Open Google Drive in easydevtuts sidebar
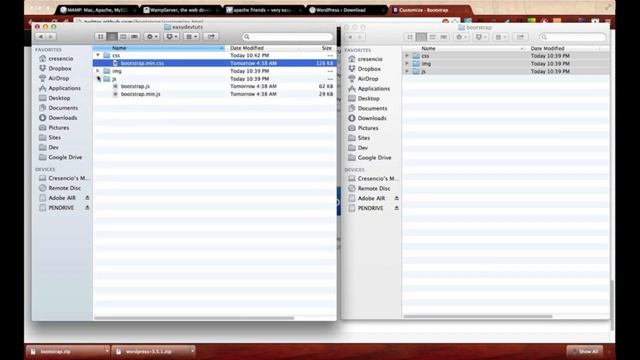 65,157
